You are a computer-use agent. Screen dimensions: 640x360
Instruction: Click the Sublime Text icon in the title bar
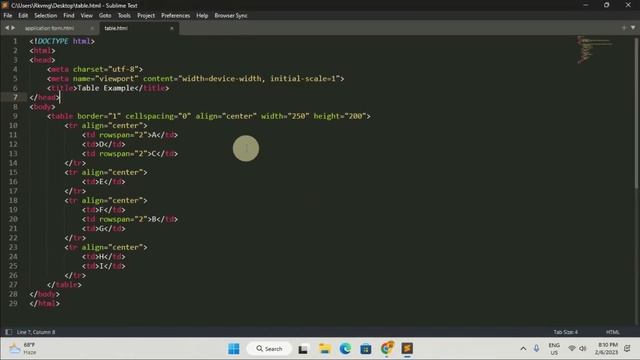pyautogui.click(x=5, y=5)
